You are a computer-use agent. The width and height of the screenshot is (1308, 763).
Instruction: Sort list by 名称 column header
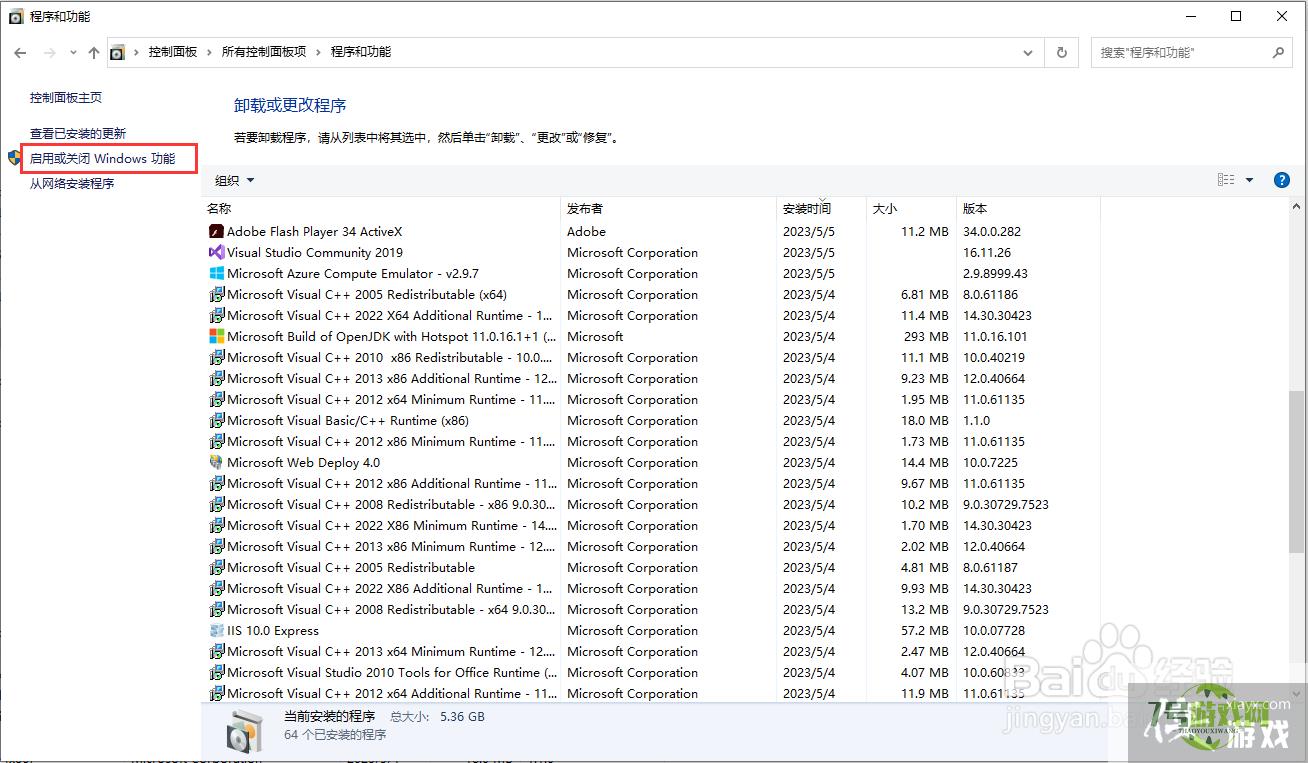(381, 209)
